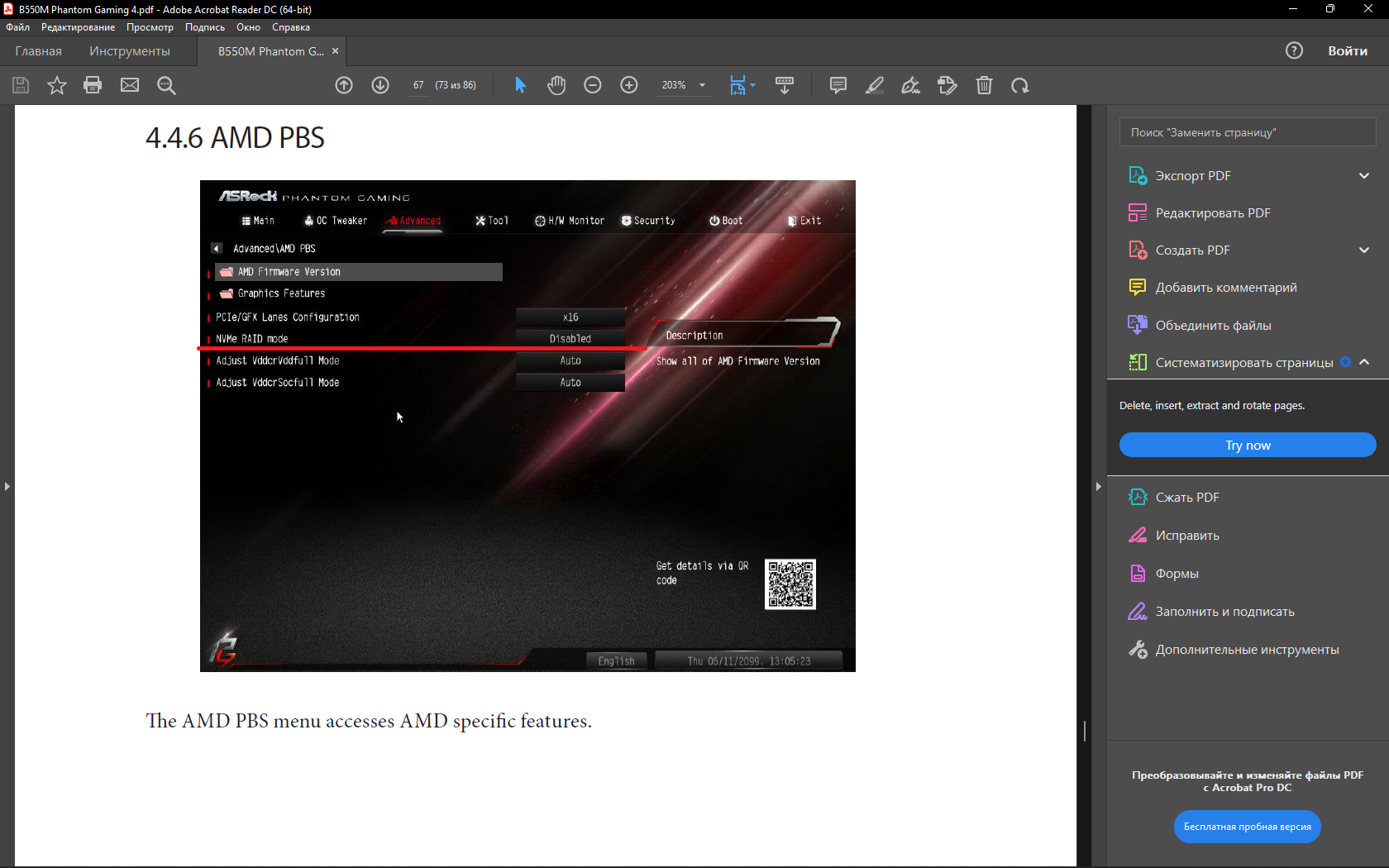
Task: Open the find text magnifier tool
Action: 166,85
